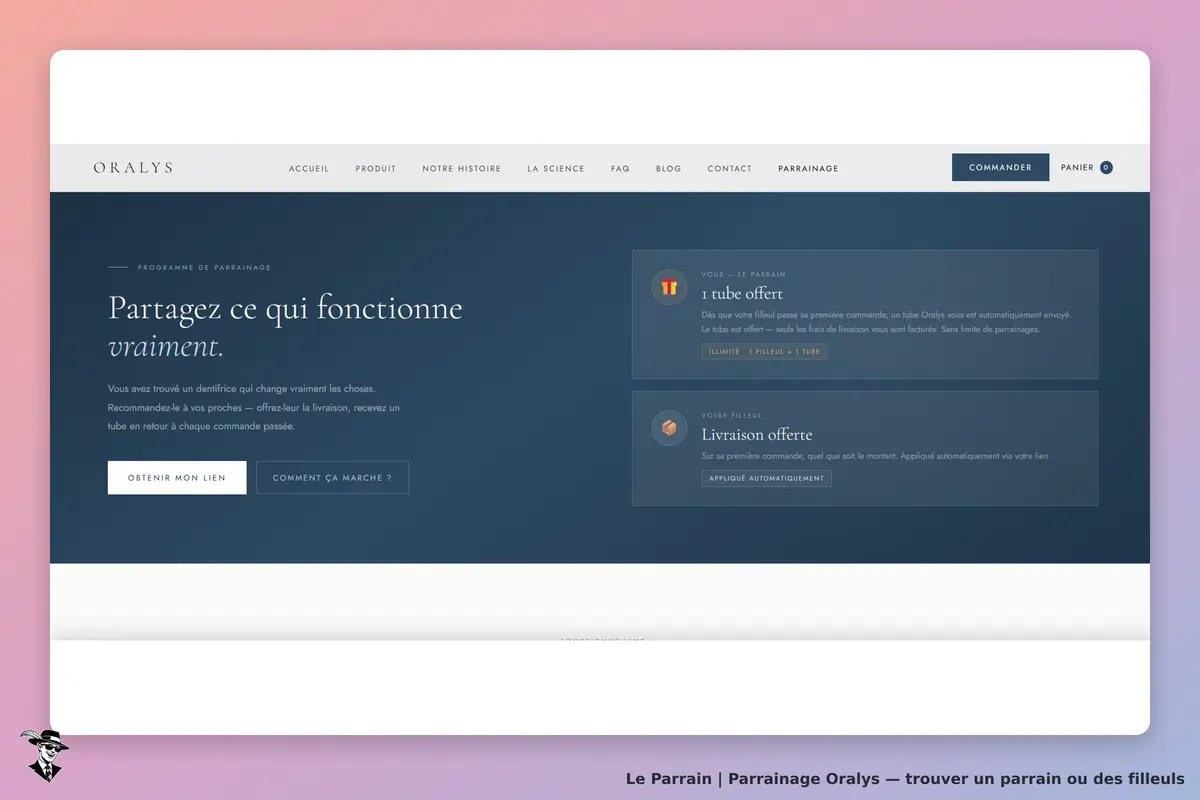Click the 'Votre filleul' label
This screenshot has width=1200, height=800.
tap(732, 415)
